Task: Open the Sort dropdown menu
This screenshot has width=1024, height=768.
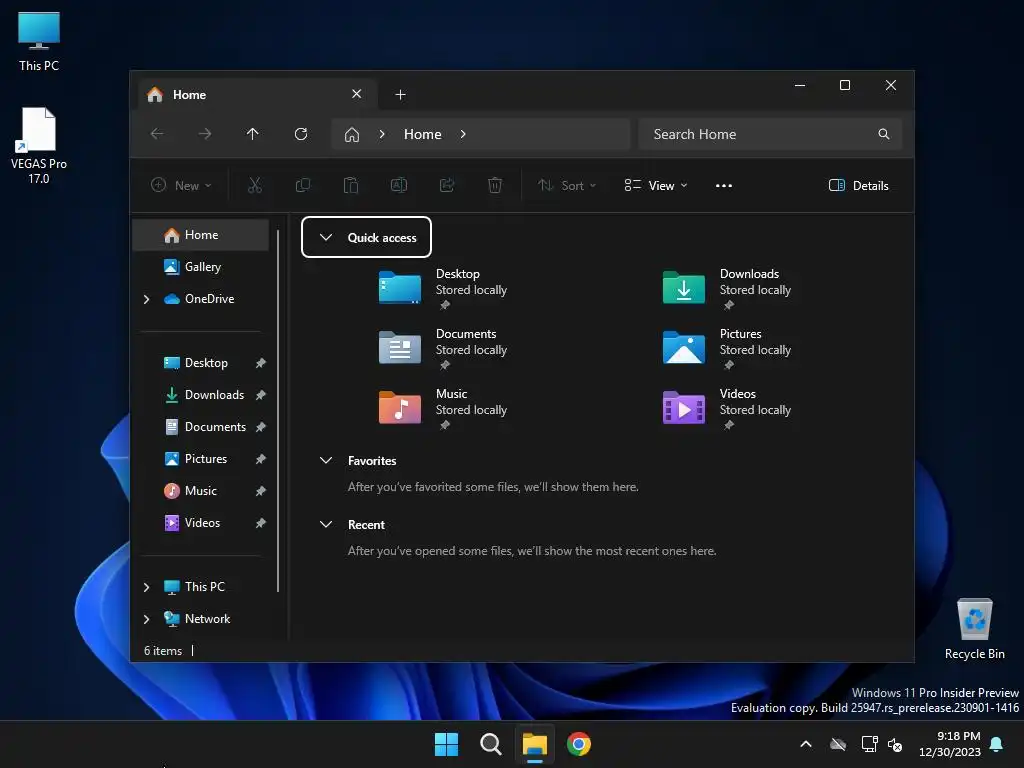Action: coord(567,185)
